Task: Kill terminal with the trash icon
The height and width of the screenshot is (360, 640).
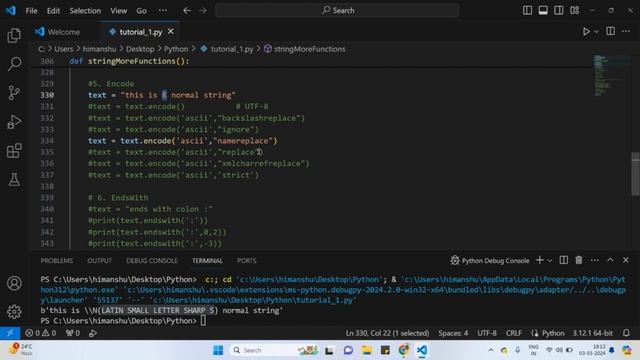Action: click(x=579, y=260)
